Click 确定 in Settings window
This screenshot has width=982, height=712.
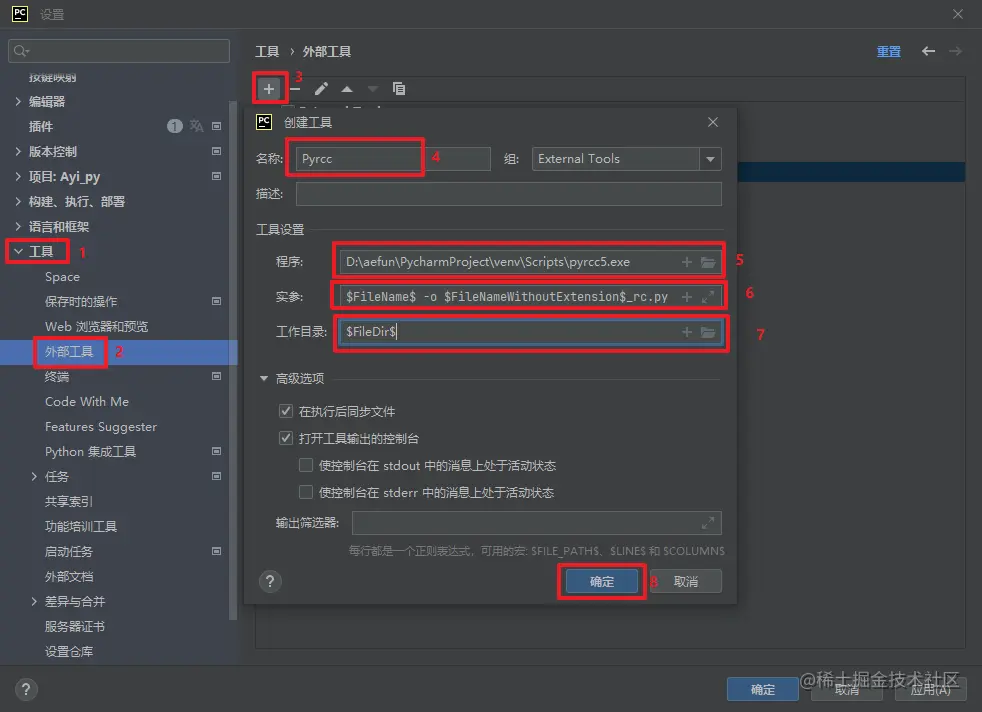coord(763,689)
